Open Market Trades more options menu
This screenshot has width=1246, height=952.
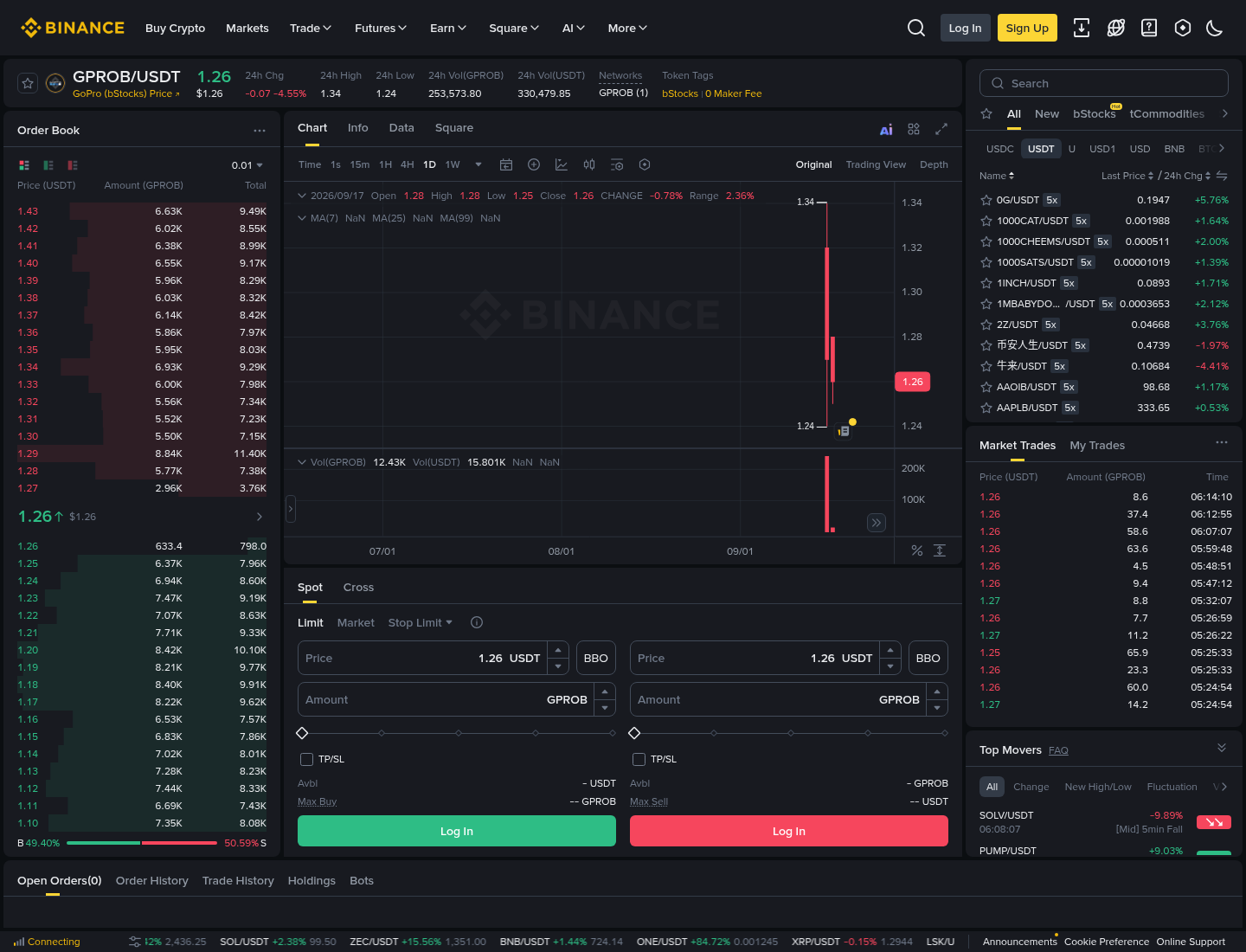click(x=1222, y=442)
